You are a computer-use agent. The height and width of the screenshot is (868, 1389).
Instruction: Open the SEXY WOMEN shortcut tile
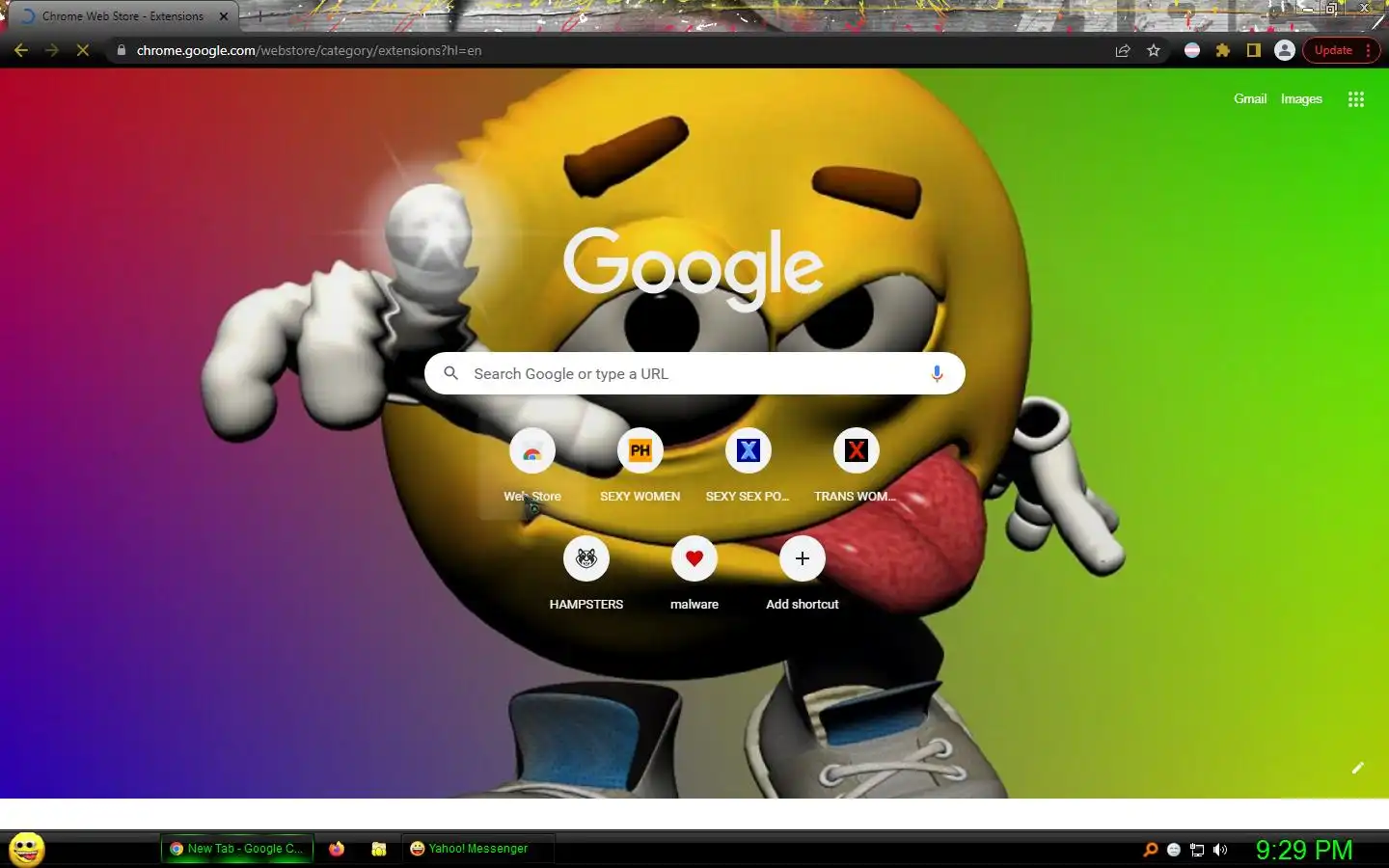tap(640, 467)
